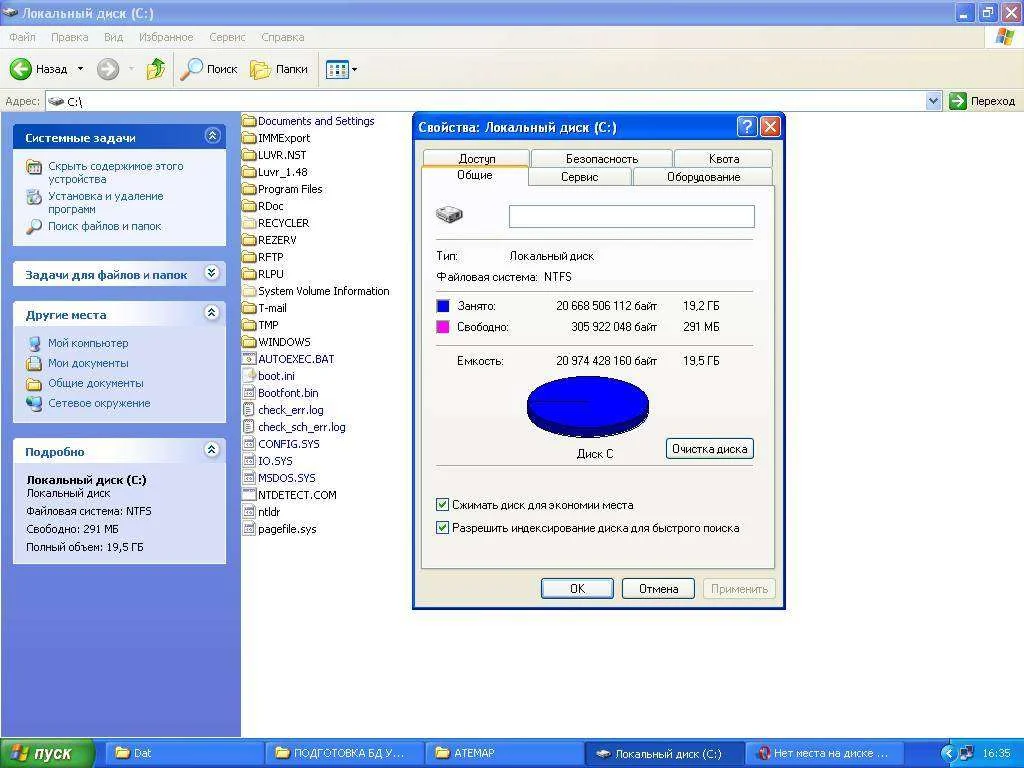Click the Up folder icon in toolbar
This screenshot has height=768, width=1024.
pos(155,69)
